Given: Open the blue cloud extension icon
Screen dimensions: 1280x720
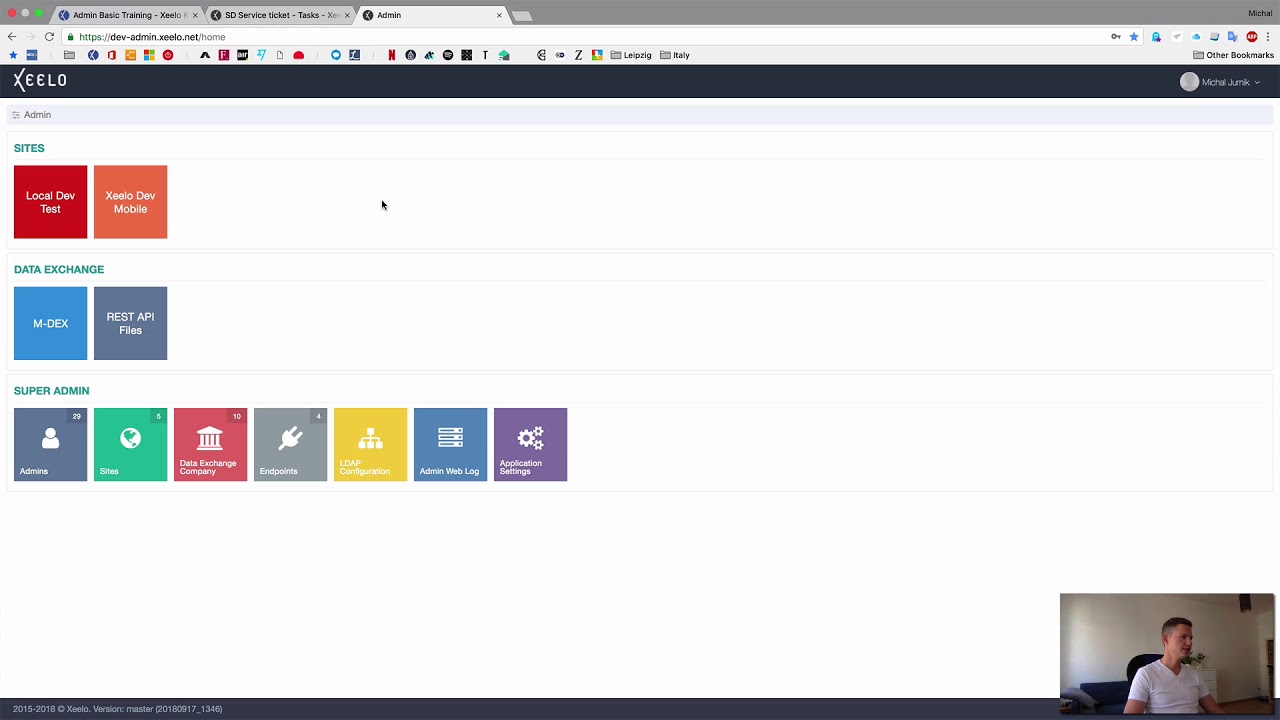Looking at the screenshot, I should (x=1196, y=37).
